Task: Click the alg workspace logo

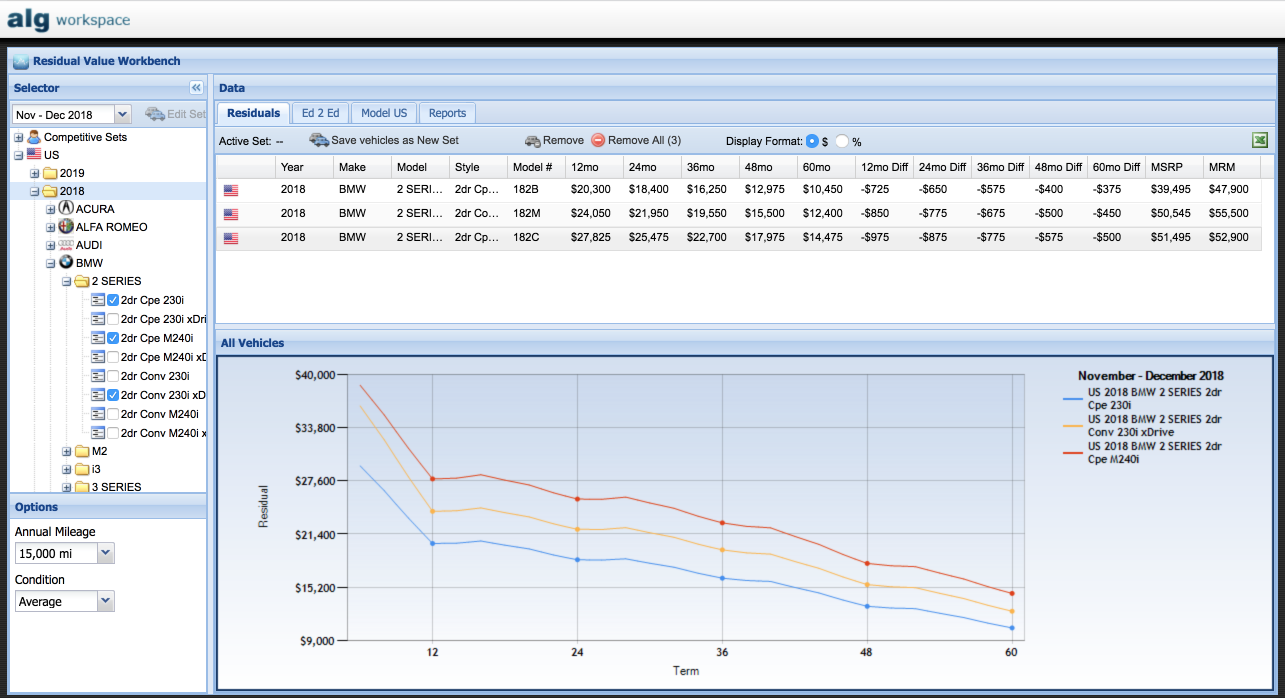Action: point(69,18)
